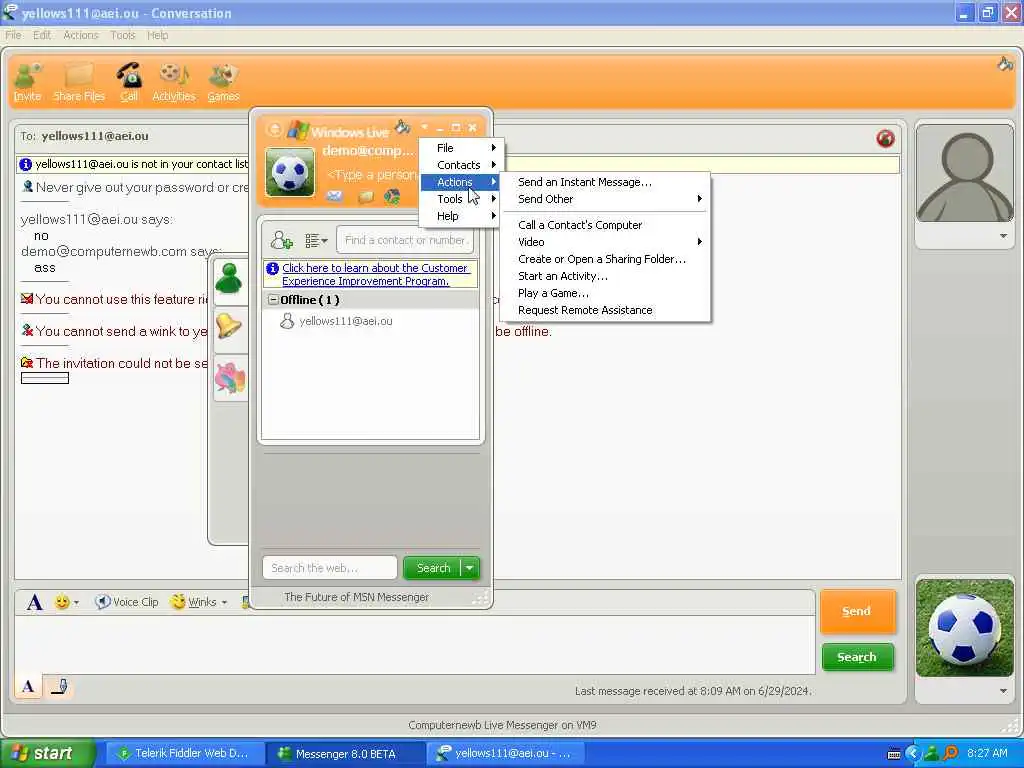The width and height of the screenshot is (1024, 768).
Task: Open the Winks dropdown arrow
Action: click(225, 602)
